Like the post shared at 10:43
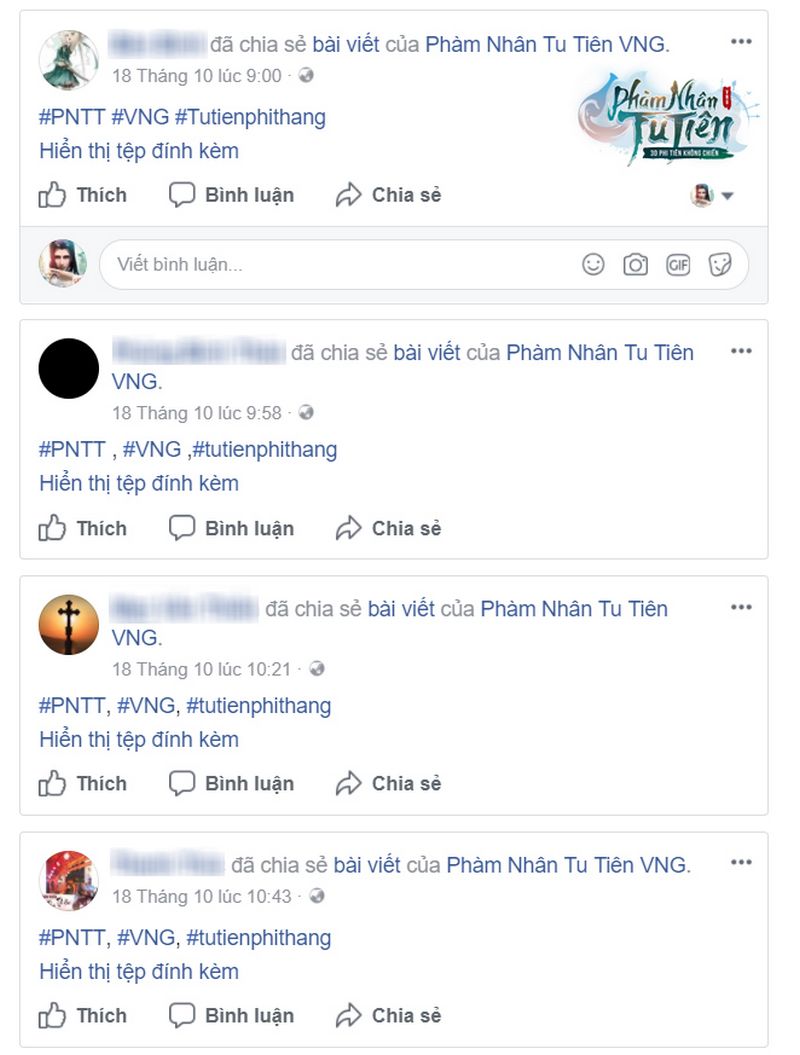 [82, 1015]
